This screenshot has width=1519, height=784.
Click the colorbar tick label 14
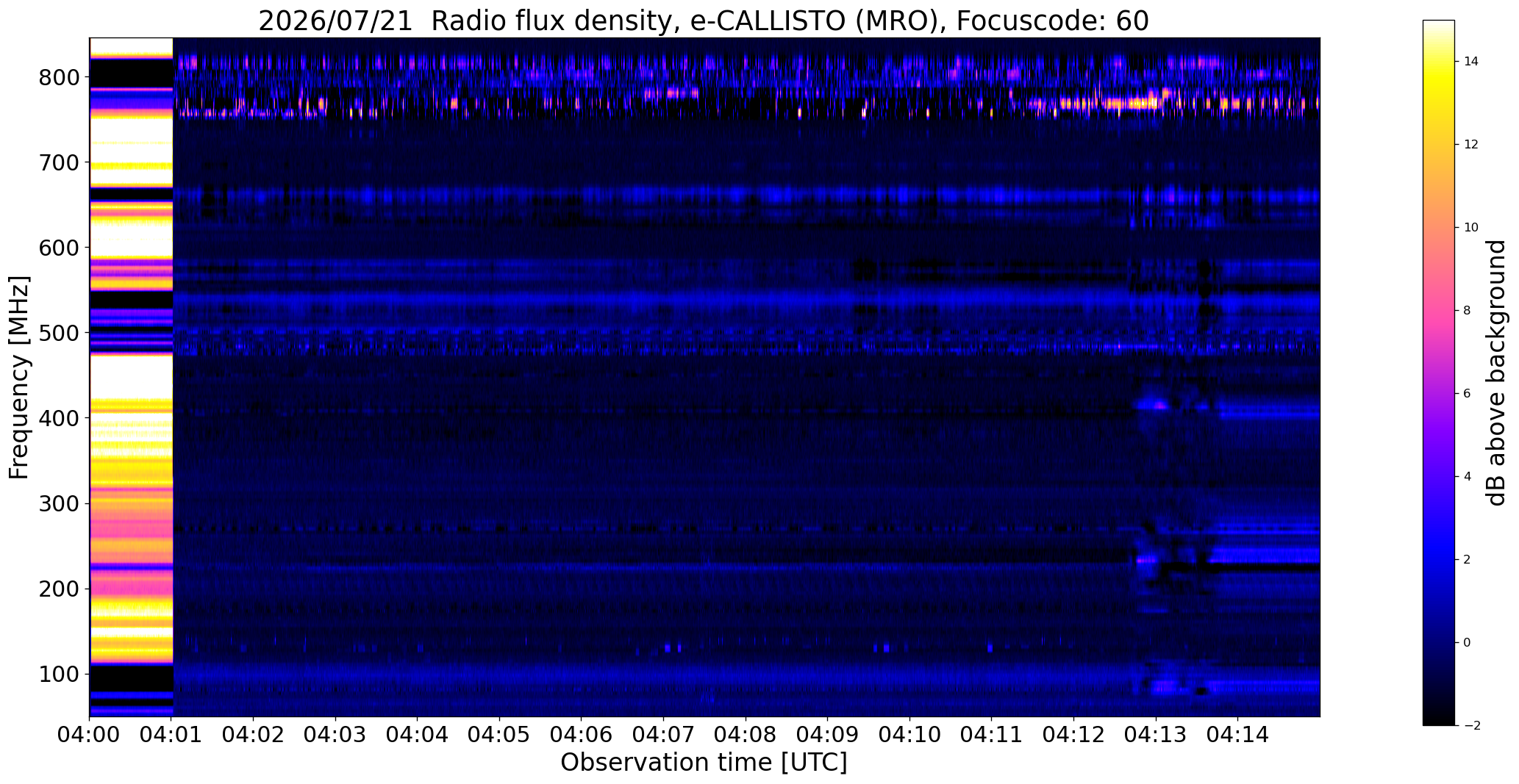coord(1470,62)
